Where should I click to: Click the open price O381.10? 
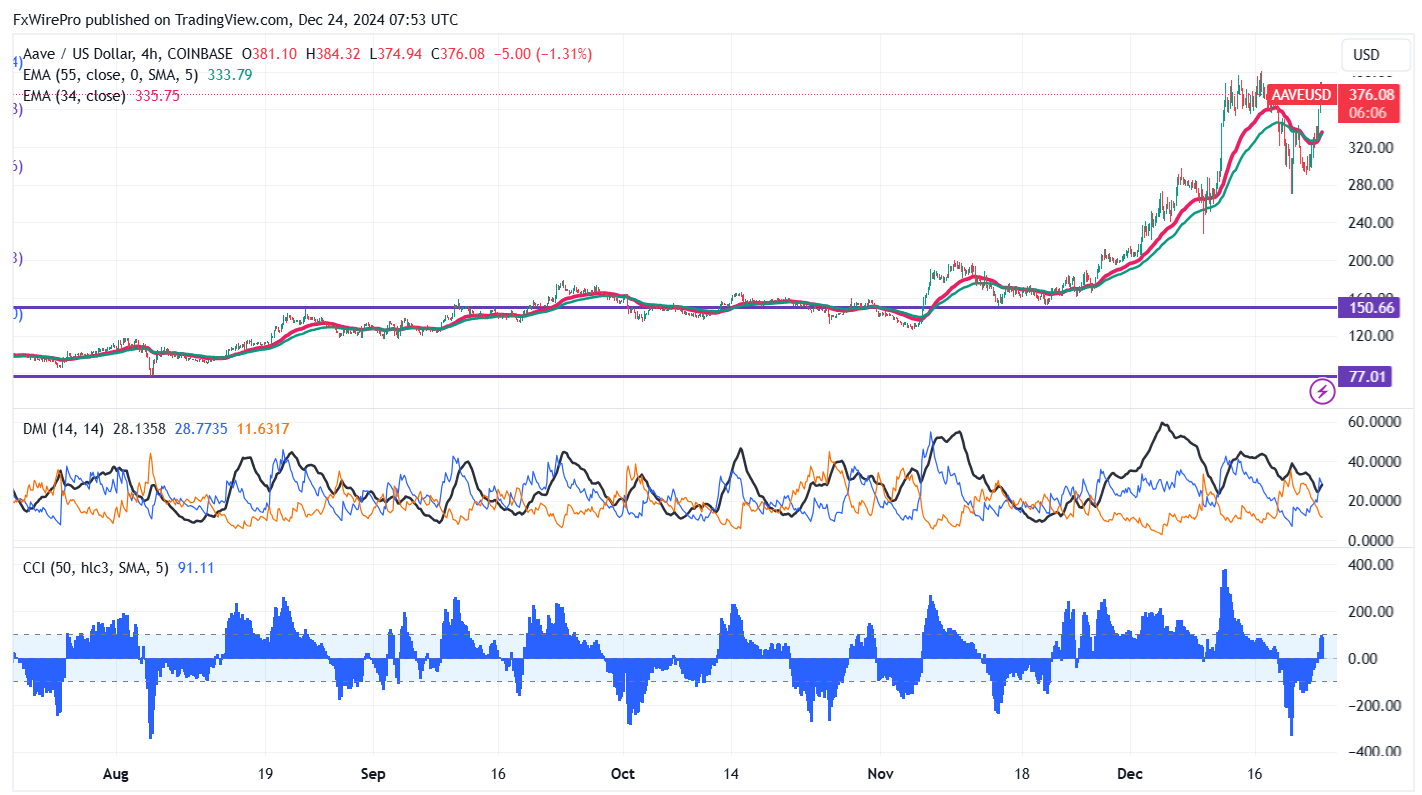(x=268, y=54)
